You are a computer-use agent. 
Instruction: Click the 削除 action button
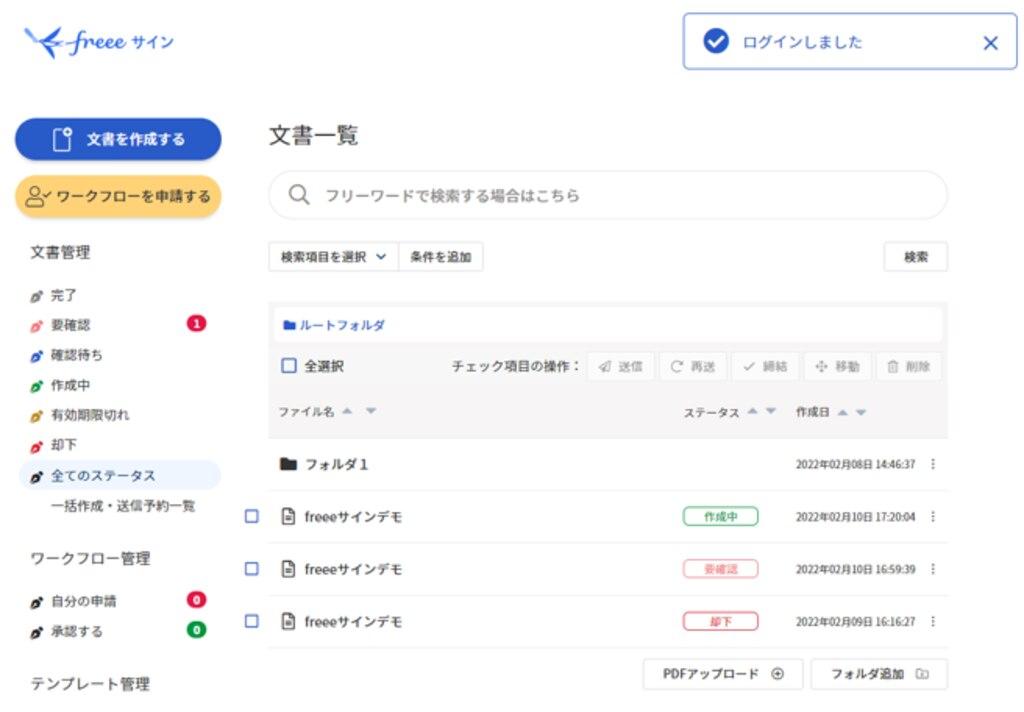pos(908,366)
